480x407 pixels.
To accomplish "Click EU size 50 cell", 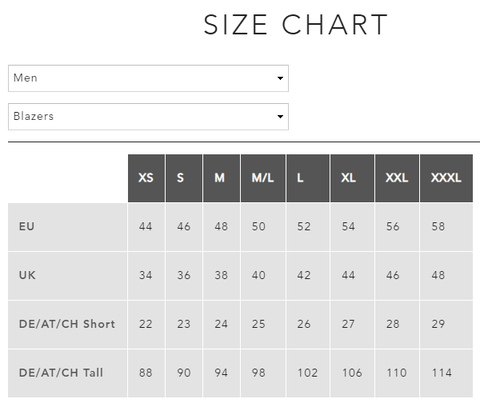I will pos(263,227).
